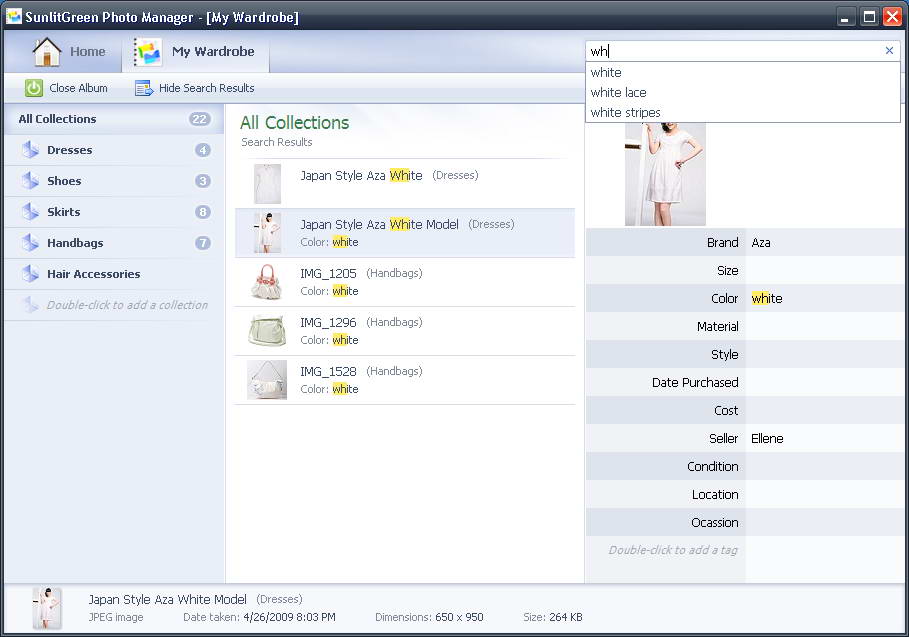Viewport: 909px width, 637px height.
Task: Select the 'white lace' suggestion
Action: pos(743,93)
